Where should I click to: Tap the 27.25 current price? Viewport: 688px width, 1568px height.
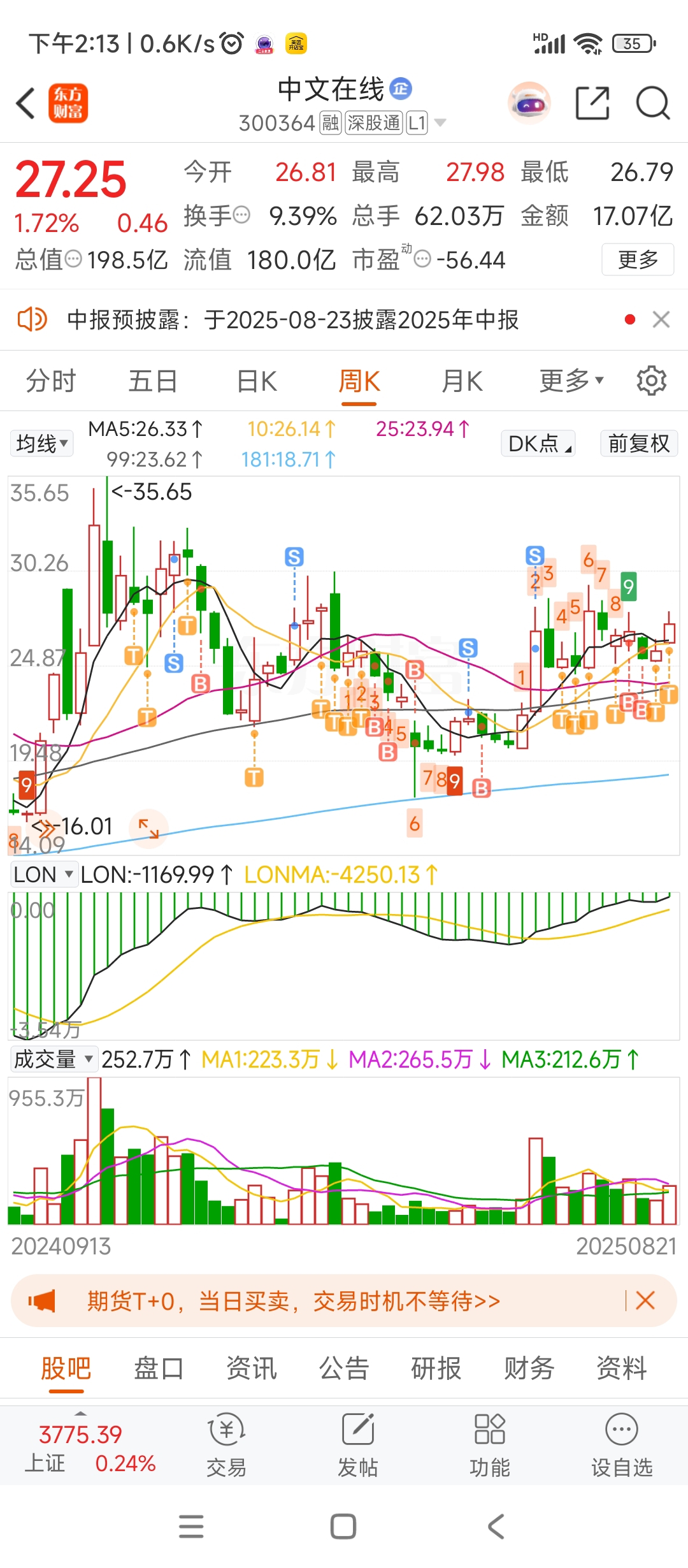71,179
